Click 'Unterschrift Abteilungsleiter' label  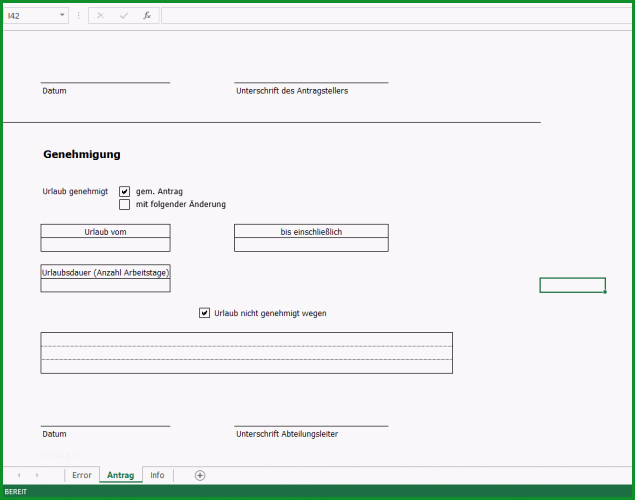point(287,434)
